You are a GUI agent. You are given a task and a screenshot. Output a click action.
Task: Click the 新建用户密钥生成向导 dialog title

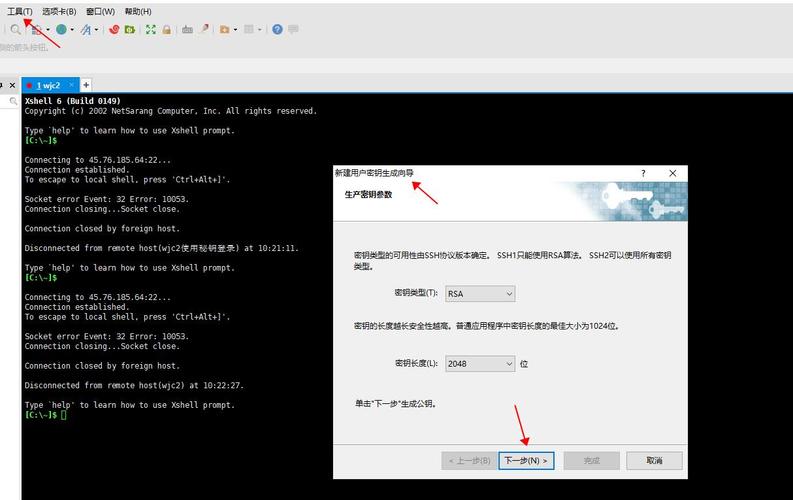(374, 173)
